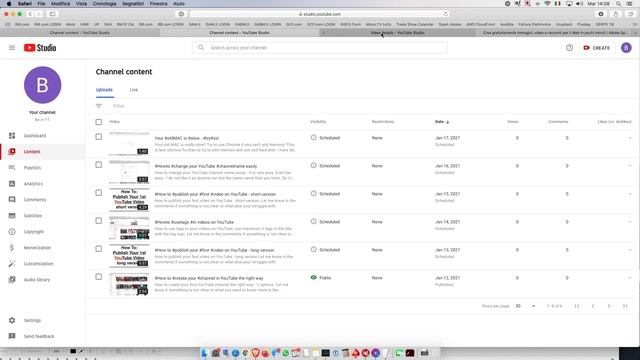Open macOS Spotlight search icon
Image resolution: width=640 pixels, height=360 pixels.
tap(618, 4)
